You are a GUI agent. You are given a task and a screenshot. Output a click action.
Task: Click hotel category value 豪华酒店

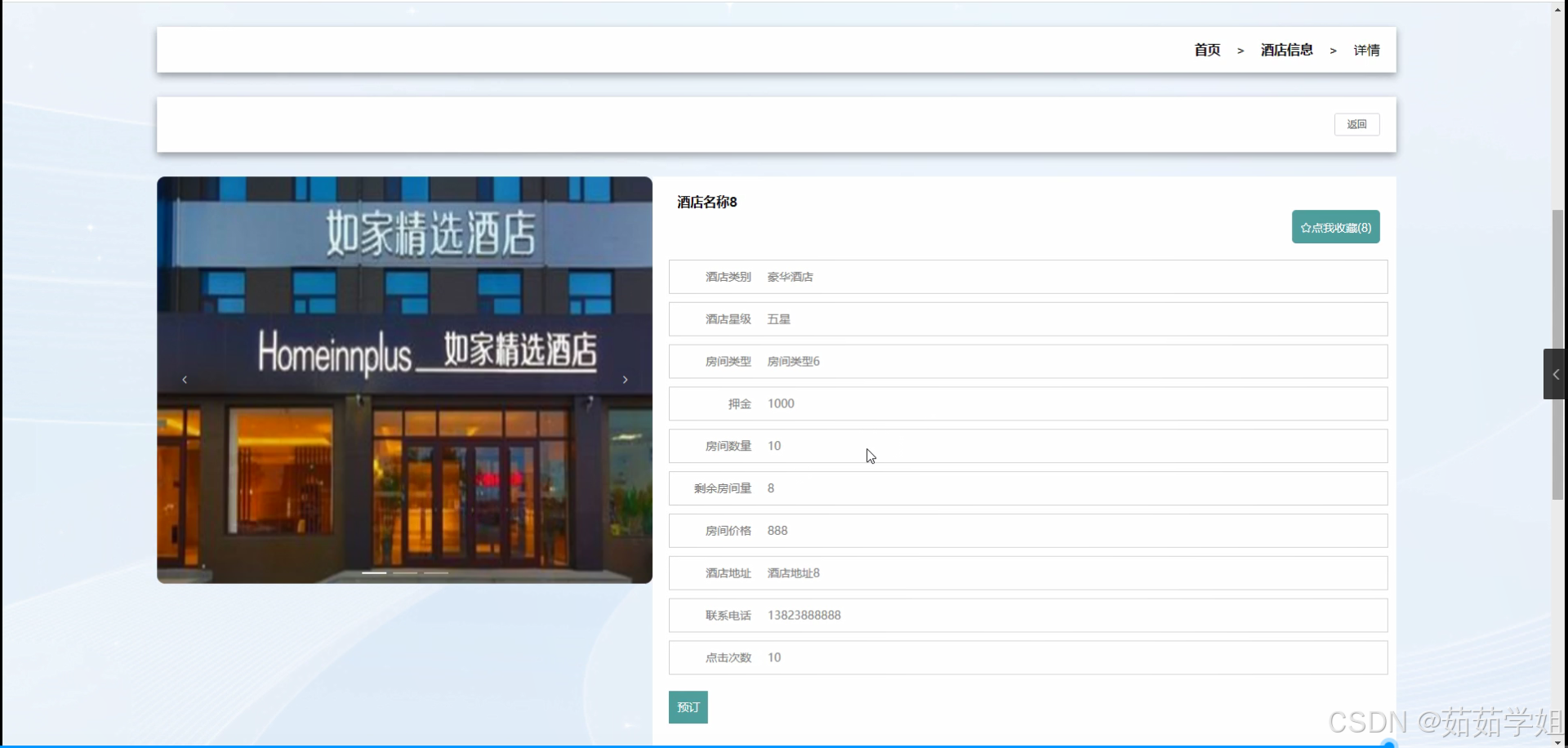click(791, 277)
